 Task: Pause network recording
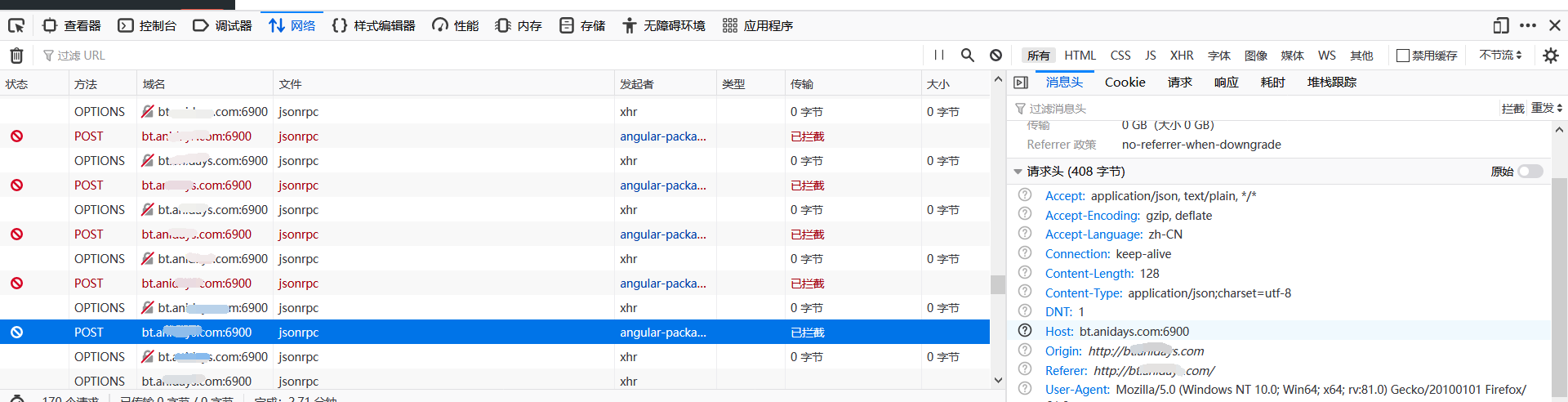[x=939, y=56]
